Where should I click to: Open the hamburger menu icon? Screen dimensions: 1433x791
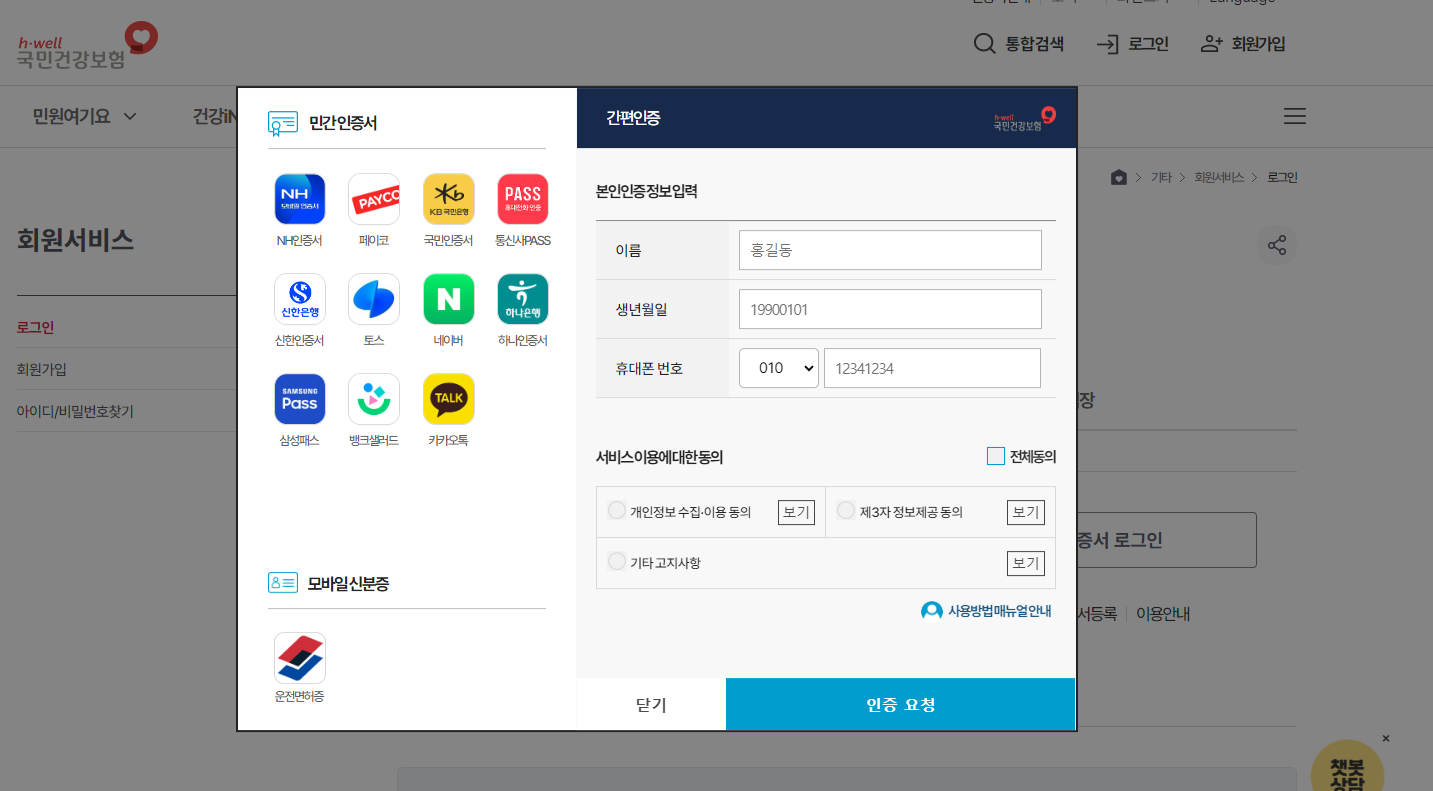(1295, 116)
